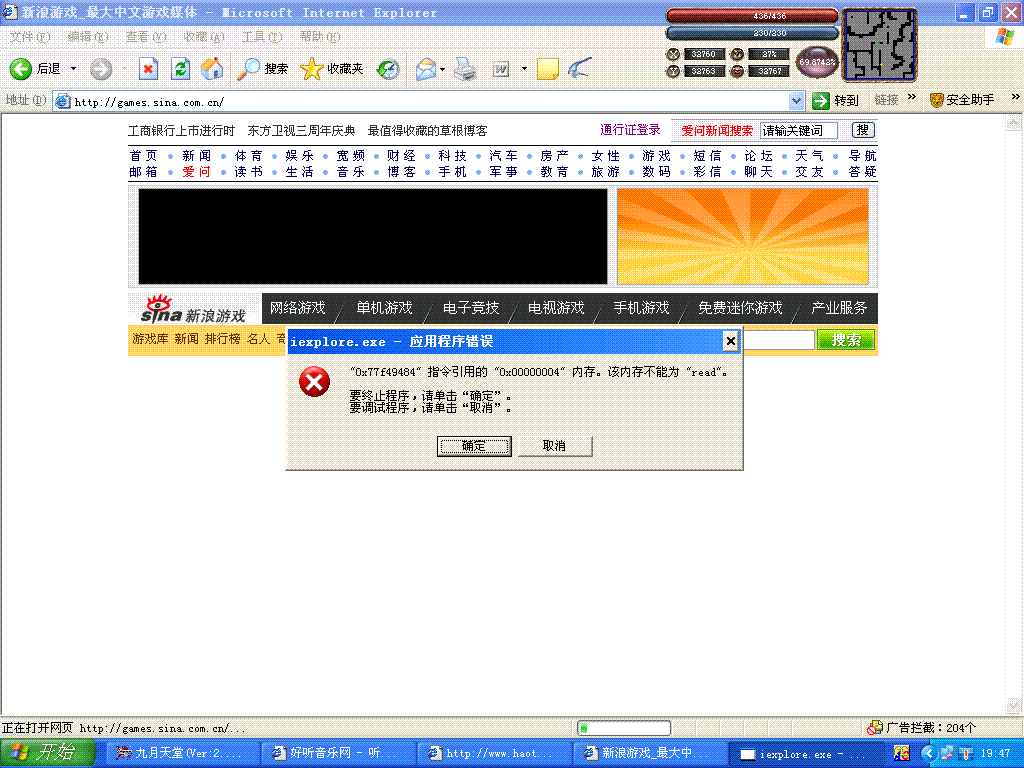1024x768 pixels.
Task: Refresh the page using the green arrows icon
Action: pyautogui.click(x=180, y=69)
